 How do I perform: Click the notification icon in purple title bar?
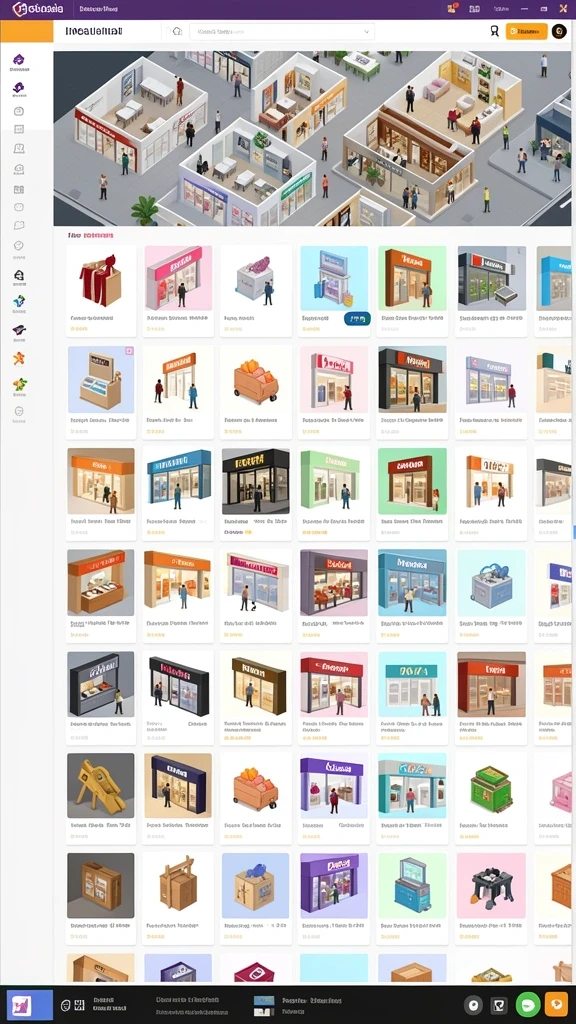[x=452, y=8]
